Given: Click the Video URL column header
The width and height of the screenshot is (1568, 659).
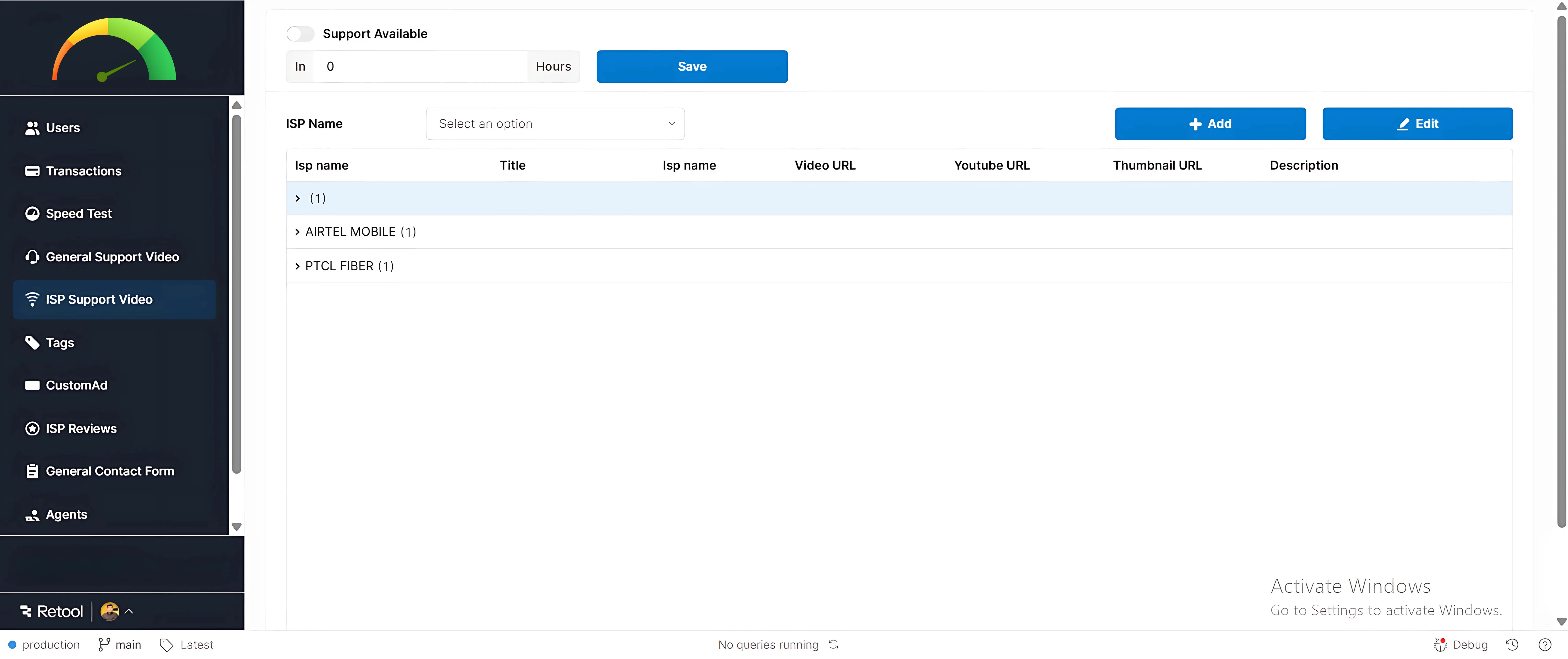Looking at the screenshot, I should point(825,166).
